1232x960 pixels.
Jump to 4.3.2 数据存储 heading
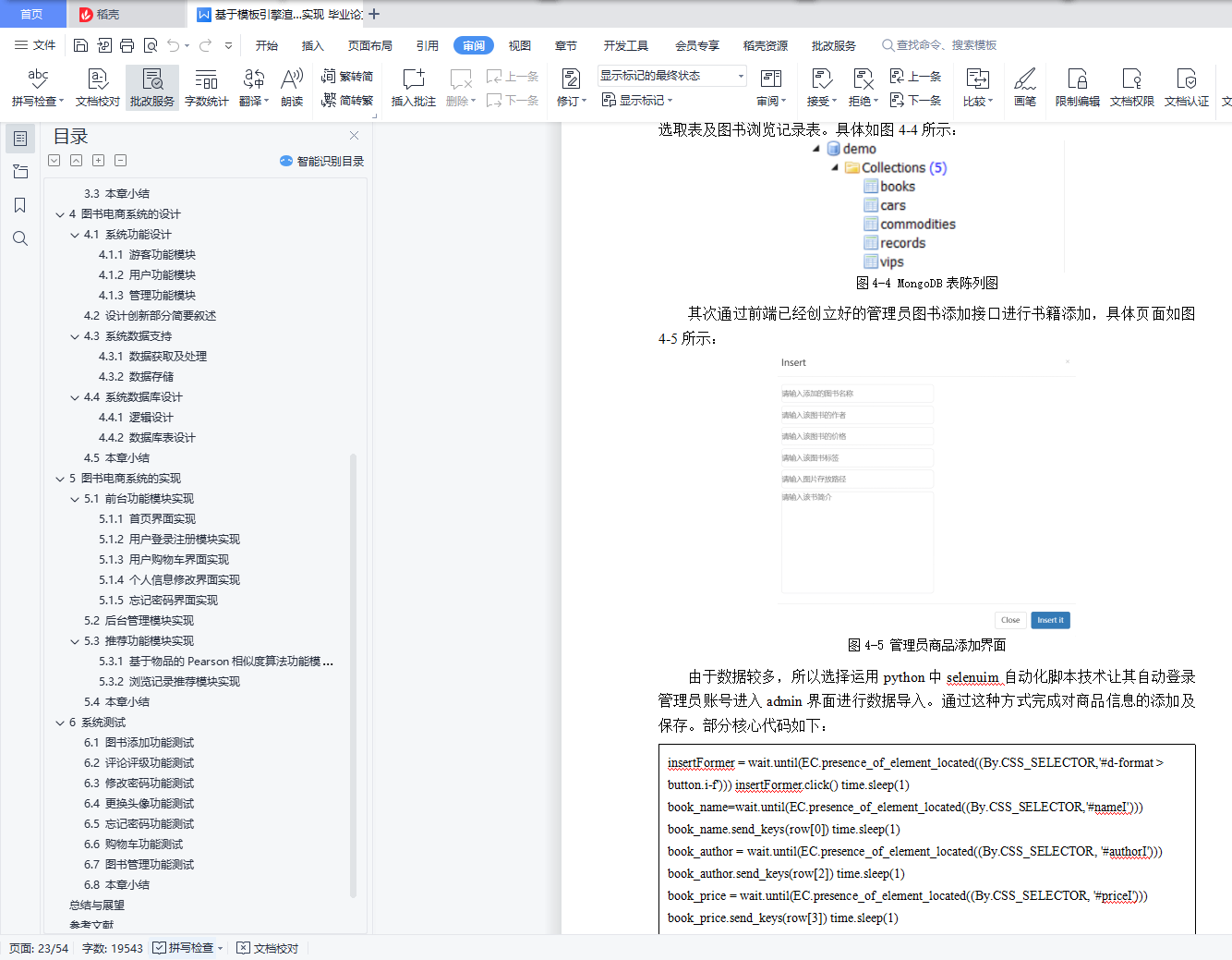pyautogui.click(x=136, y=377)
